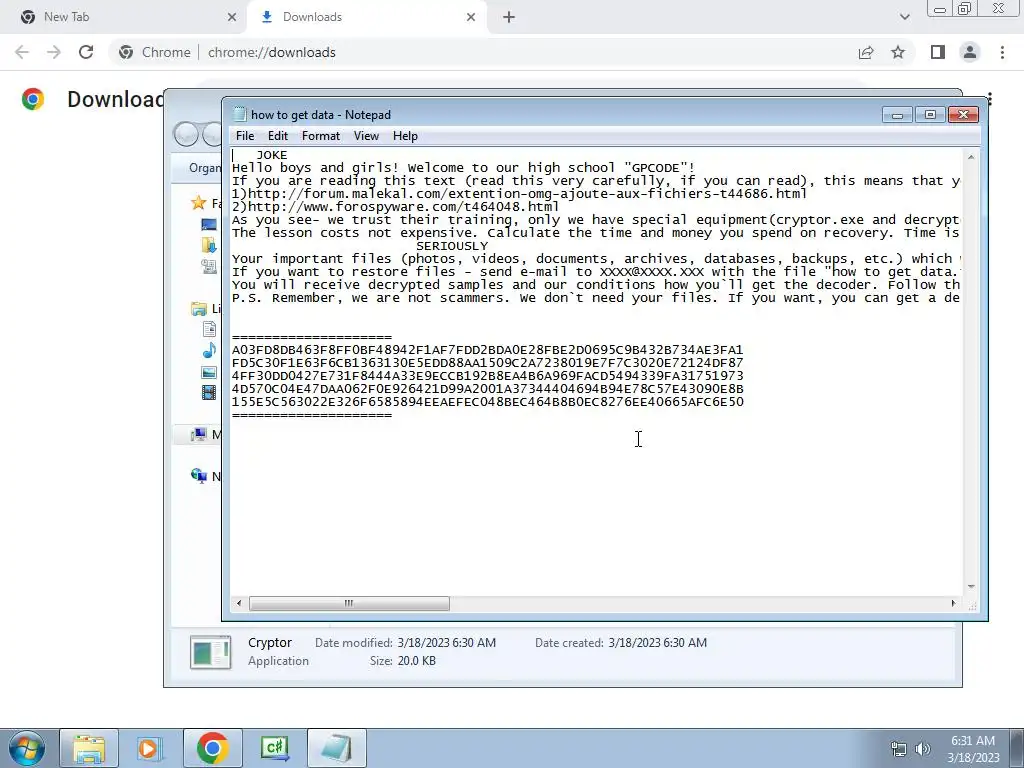Open Windows Media Player from taskbar
Screen dimensions: 1024x768
[149, 748]
